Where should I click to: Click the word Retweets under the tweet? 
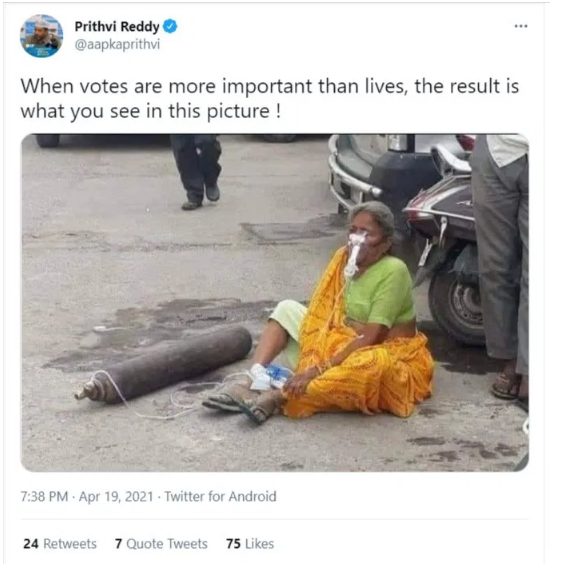pos(70,544)
